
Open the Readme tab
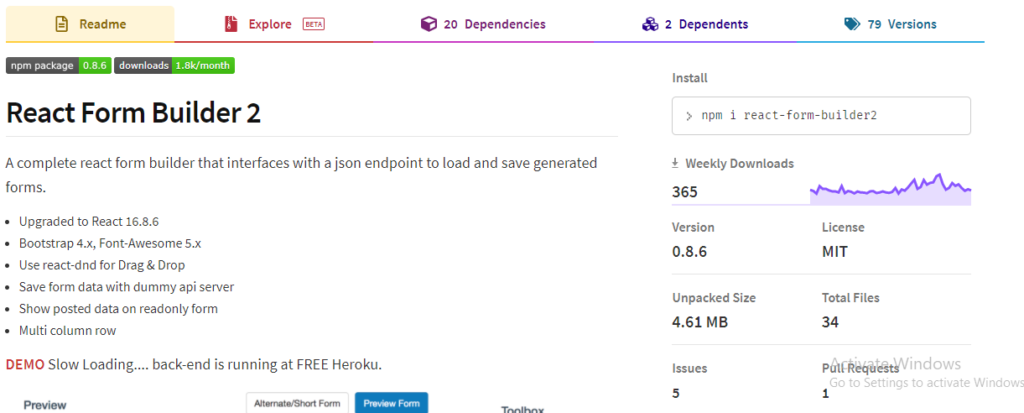pyautogui.click(x=90, y=24)
